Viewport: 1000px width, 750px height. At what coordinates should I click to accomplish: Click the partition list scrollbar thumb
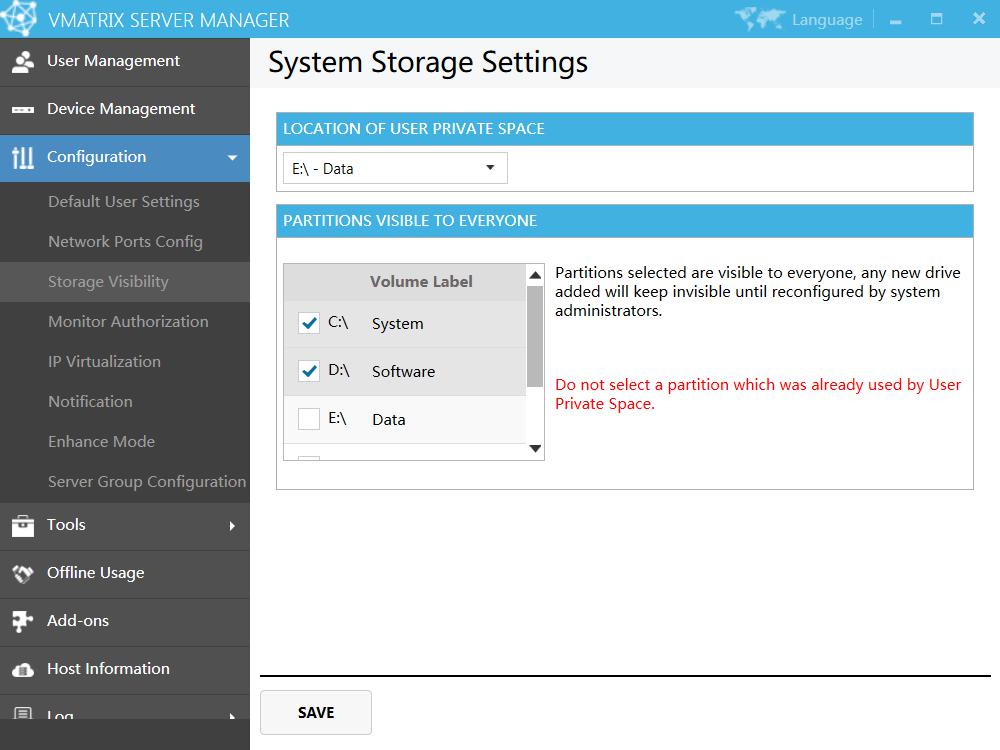click(x=535, y=336)
